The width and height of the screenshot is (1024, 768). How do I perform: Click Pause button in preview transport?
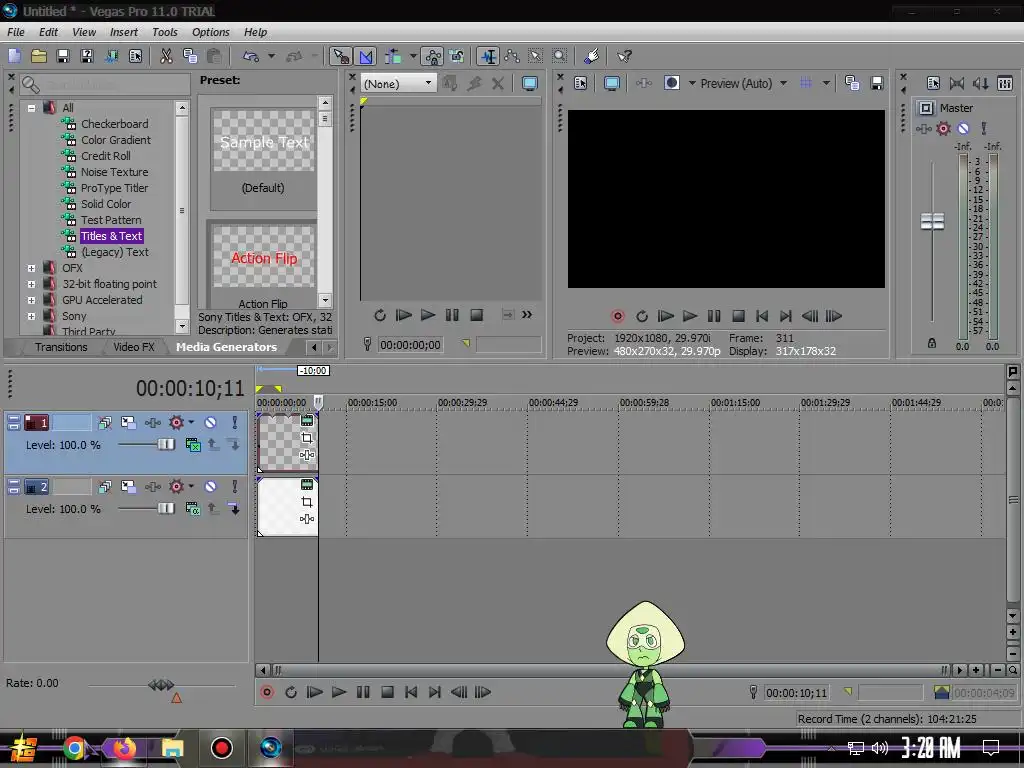coord(714,316)
